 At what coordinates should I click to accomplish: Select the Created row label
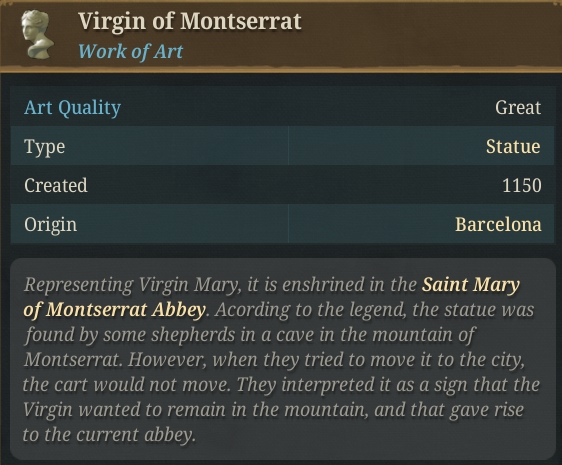pyautogui.click(x=56, y=186)
